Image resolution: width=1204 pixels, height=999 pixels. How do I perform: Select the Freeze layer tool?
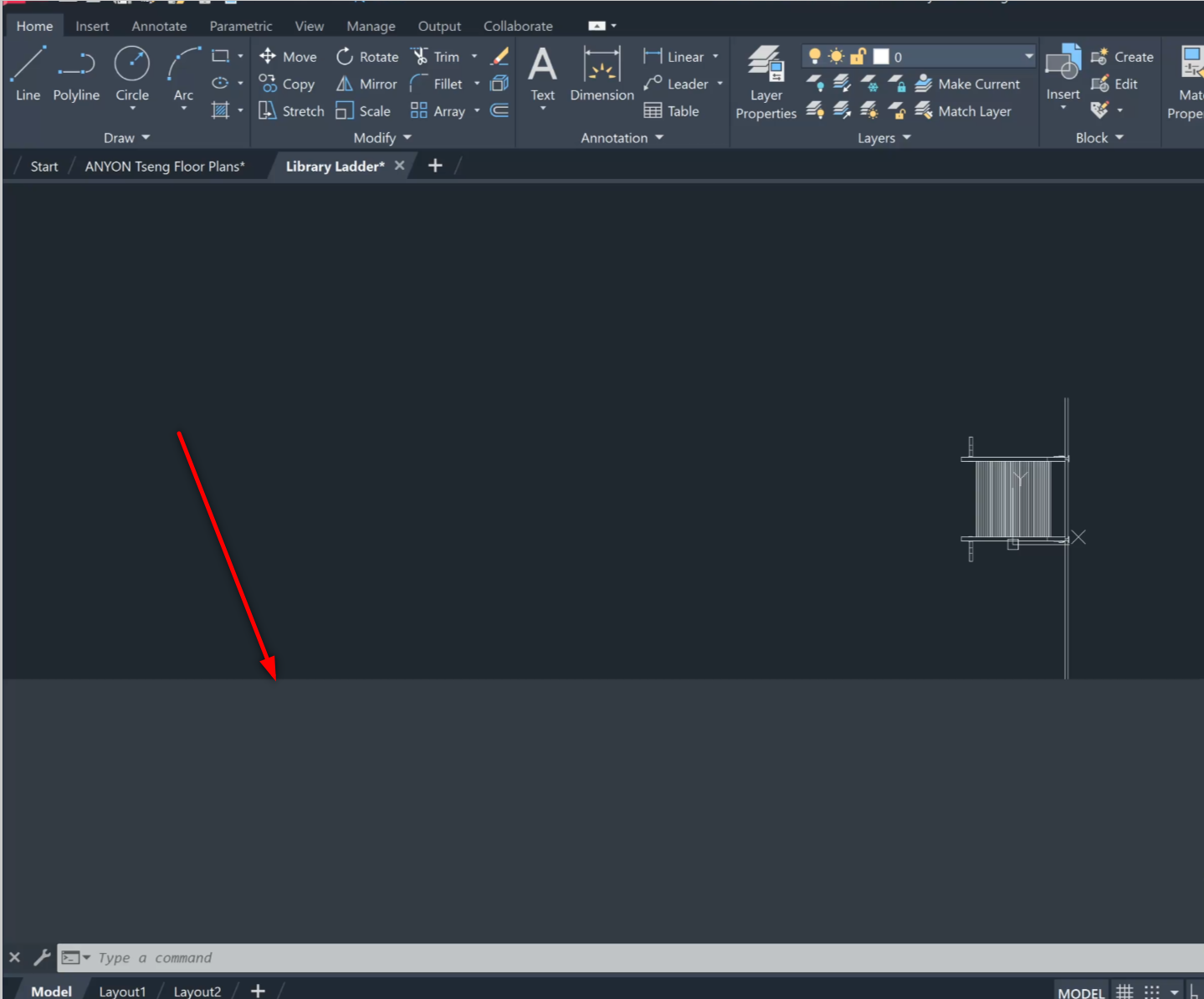click(869, 83)
